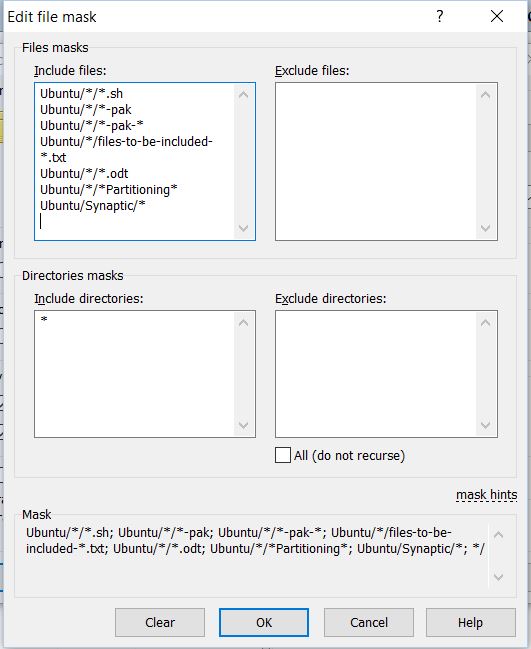Enable All (do not recurse) checkbox

283,455
